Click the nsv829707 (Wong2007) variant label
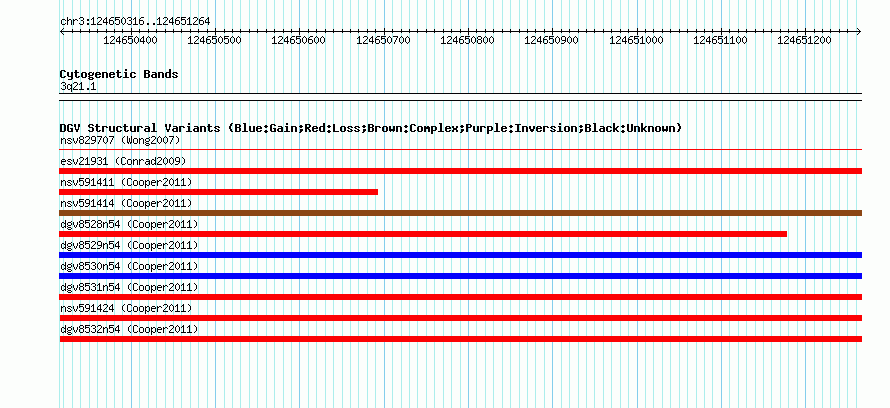 120,140
